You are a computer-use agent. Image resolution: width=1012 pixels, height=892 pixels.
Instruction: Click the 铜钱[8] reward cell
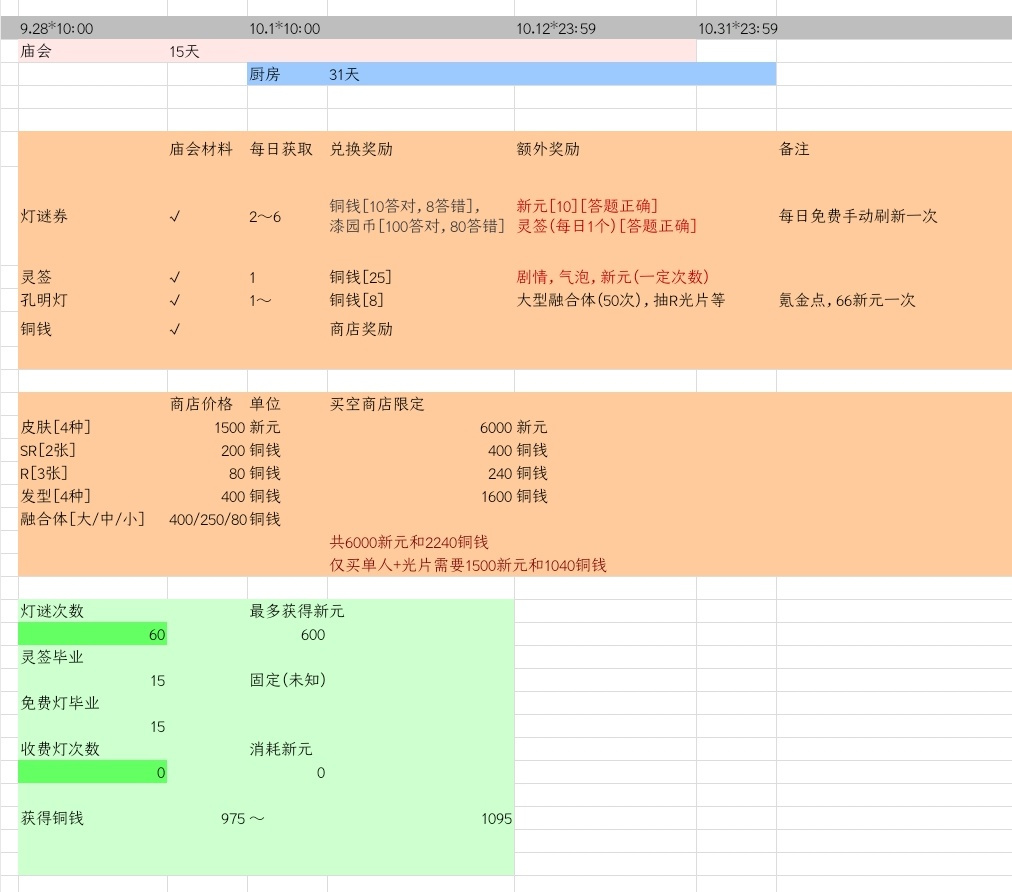tap(356, 300)
